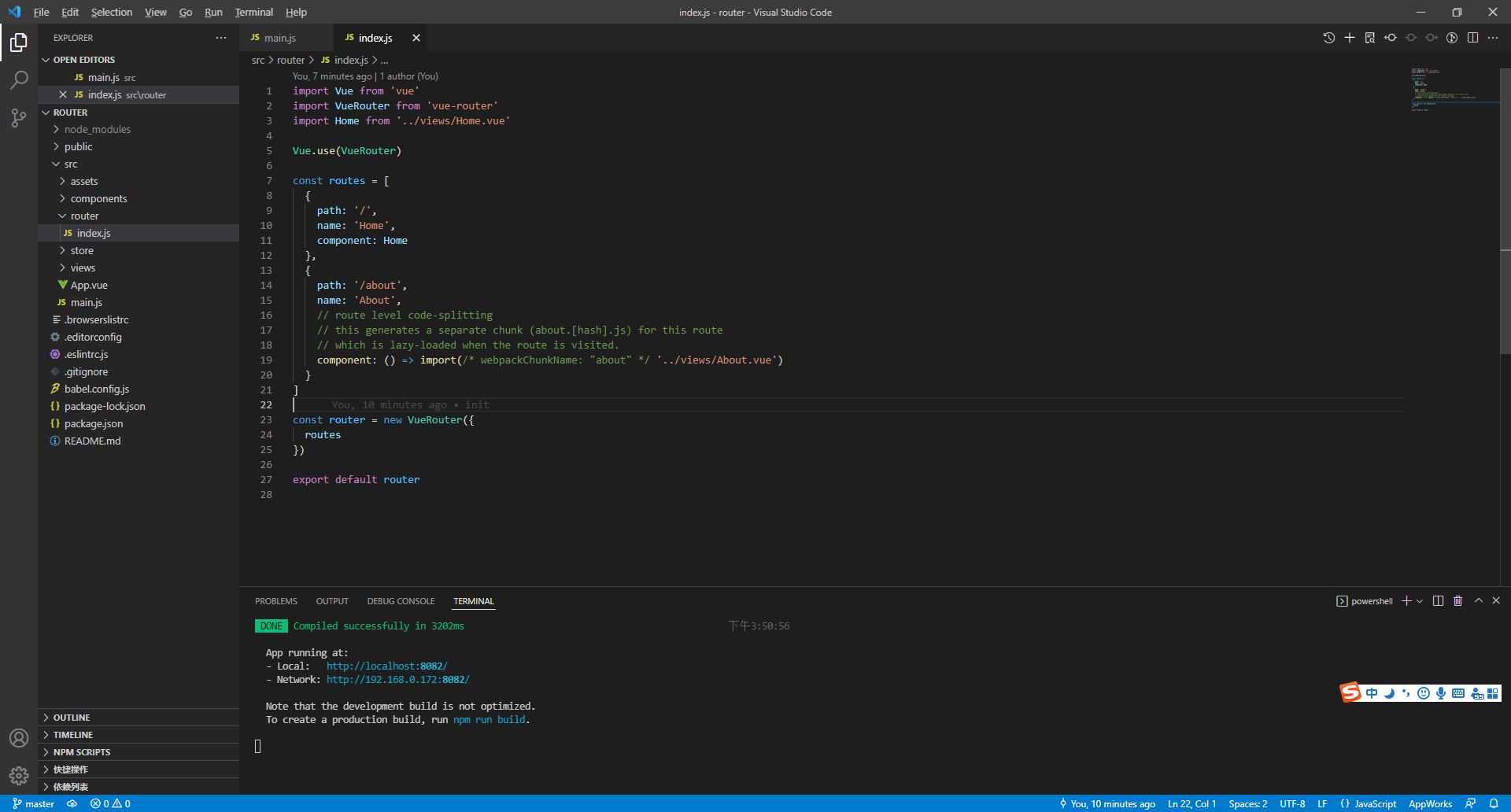
Task: Open the Sogou toolbox grid
Action: click(x=1493, y=693)
